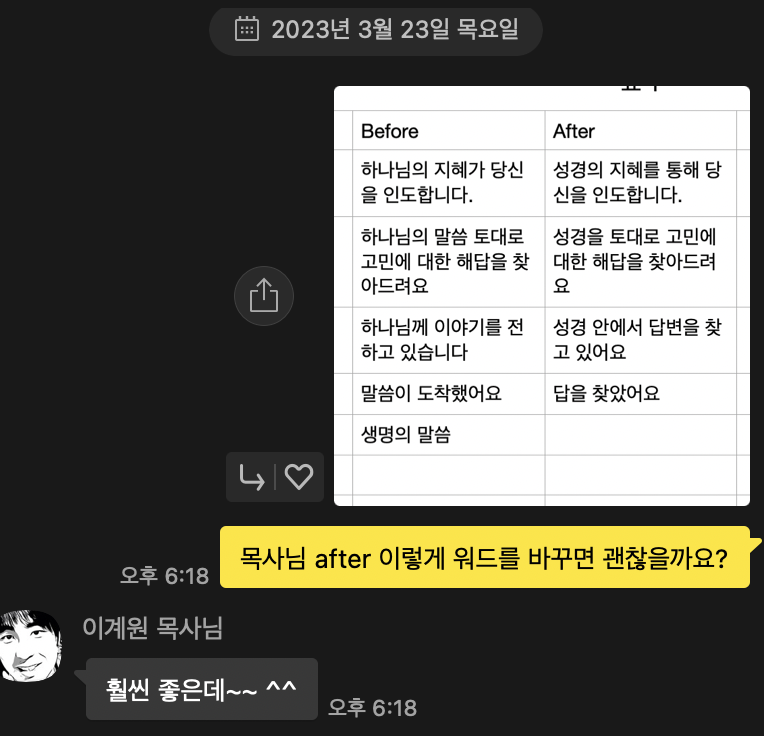Click the 오후 6:18 timestamp beside gray reply

373,708
